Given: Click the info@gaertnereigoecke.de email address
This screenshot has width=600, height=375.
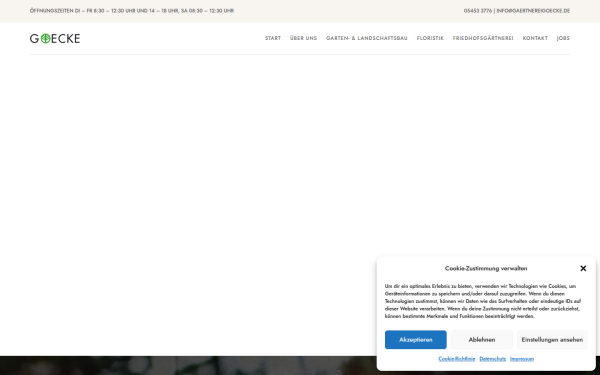Looking at the screenshot, I should (x=533, y=11).
